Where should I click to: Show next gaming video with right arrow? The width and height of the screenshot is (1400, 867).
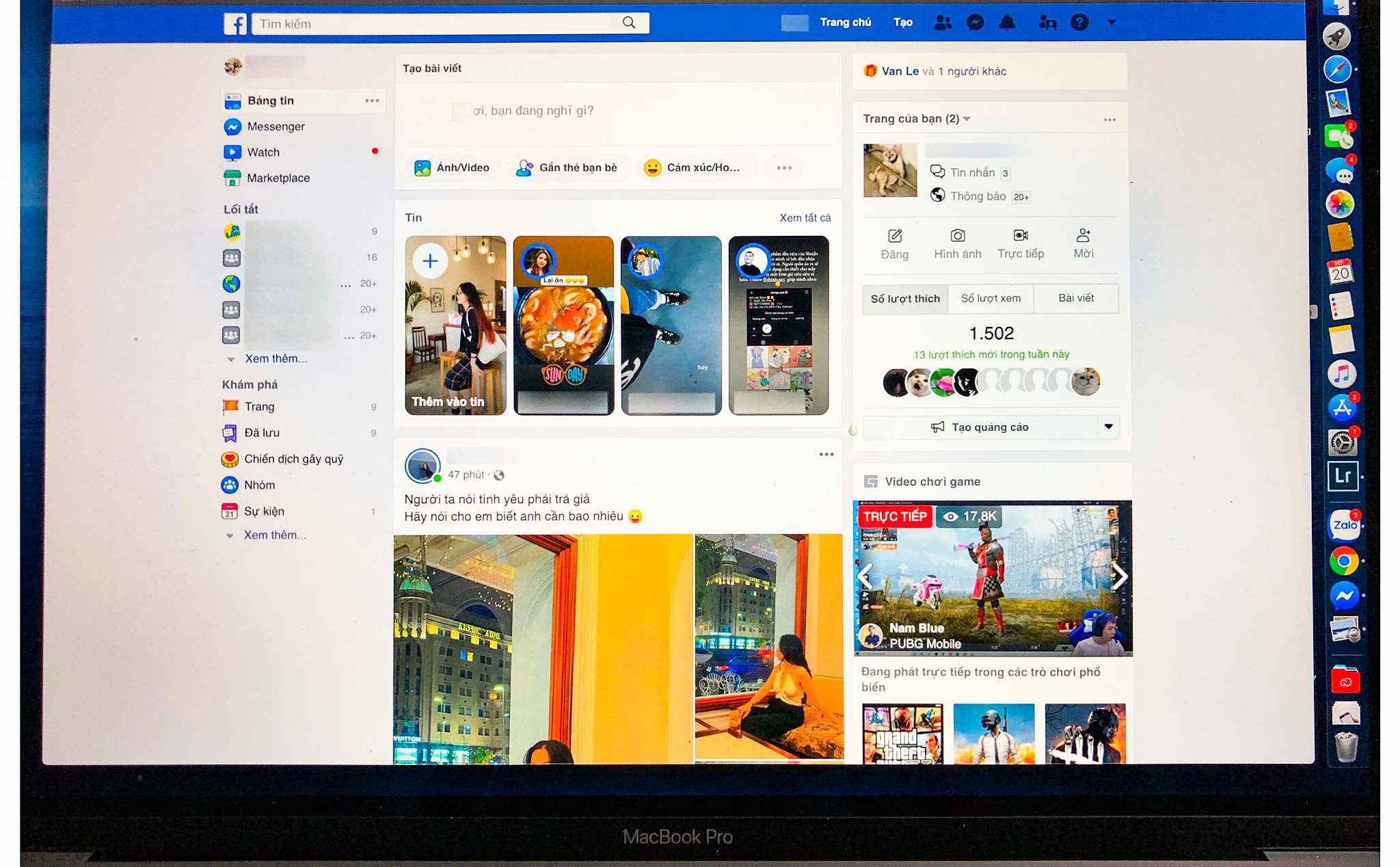1119,577
